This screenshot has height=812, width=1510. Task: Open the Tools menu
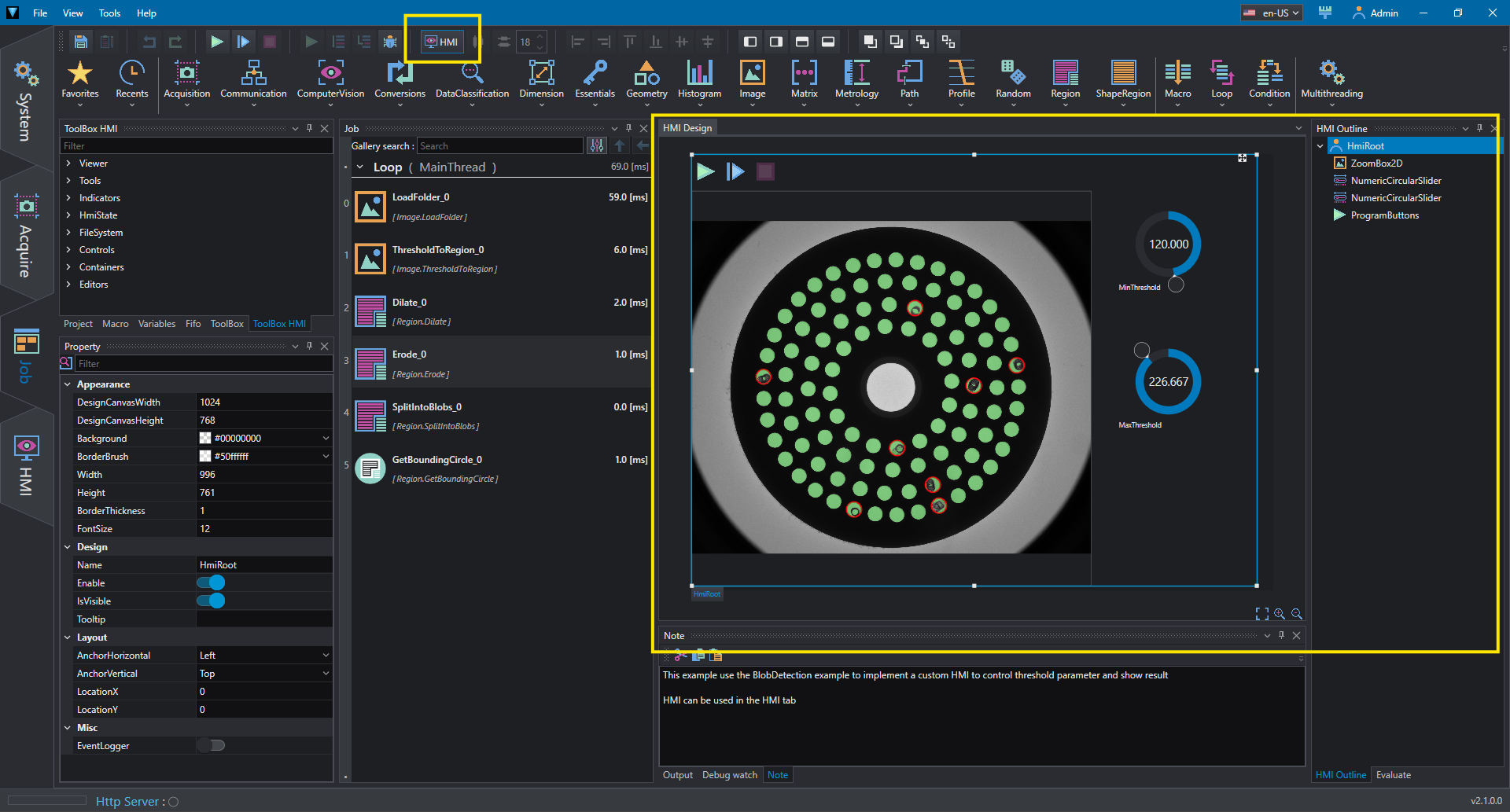coord(109,13)
